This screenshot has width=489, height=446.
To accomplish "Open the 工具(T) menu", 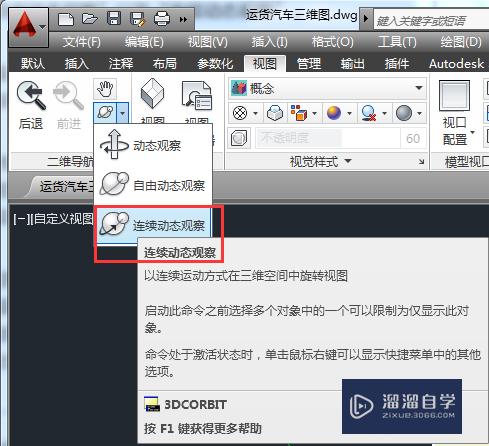I will click(397, 42).
